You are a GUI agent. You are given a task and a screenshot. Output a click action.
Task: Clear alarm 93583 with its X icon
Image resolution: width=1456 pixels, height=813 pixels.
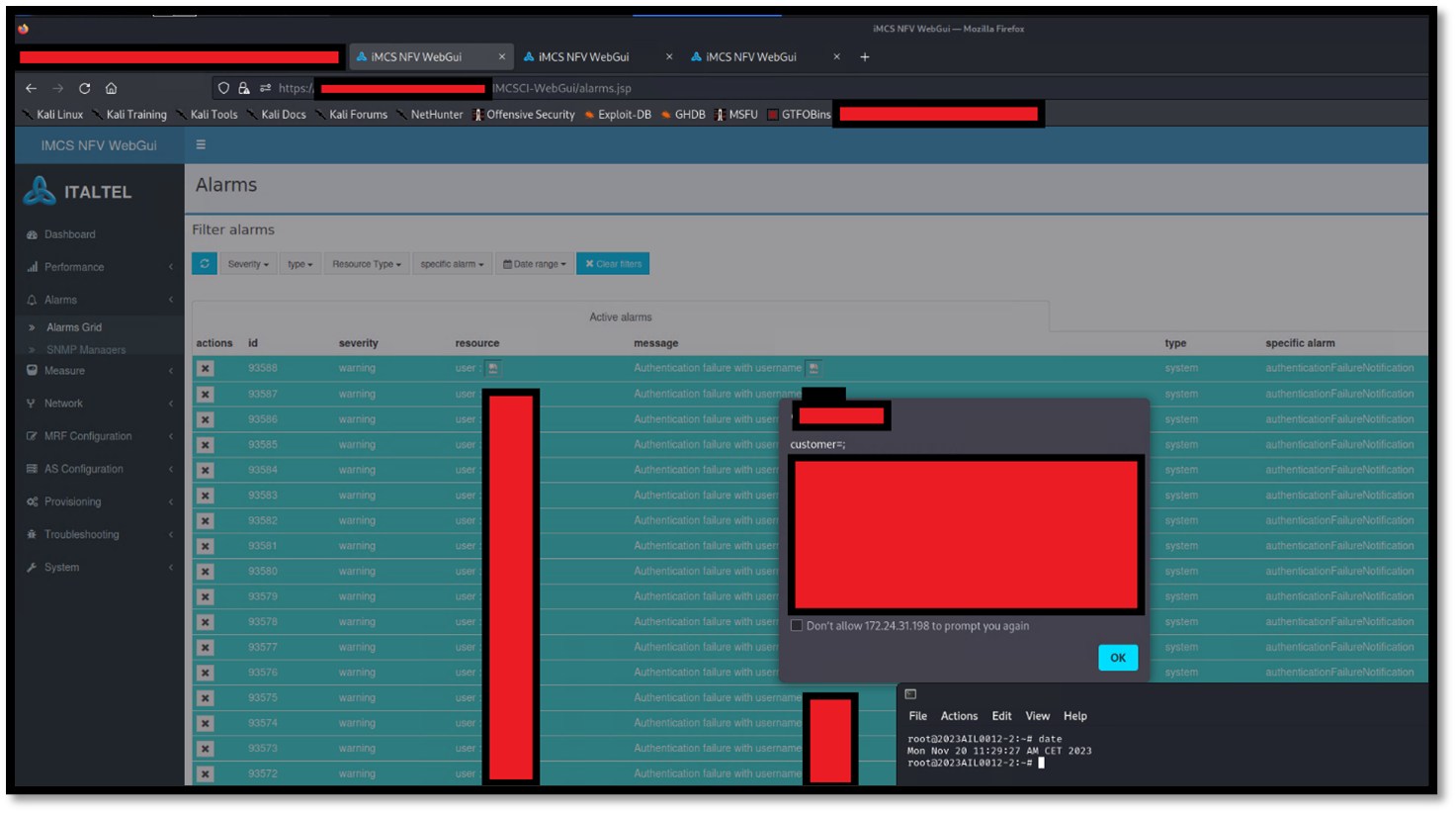coord(205,496)
